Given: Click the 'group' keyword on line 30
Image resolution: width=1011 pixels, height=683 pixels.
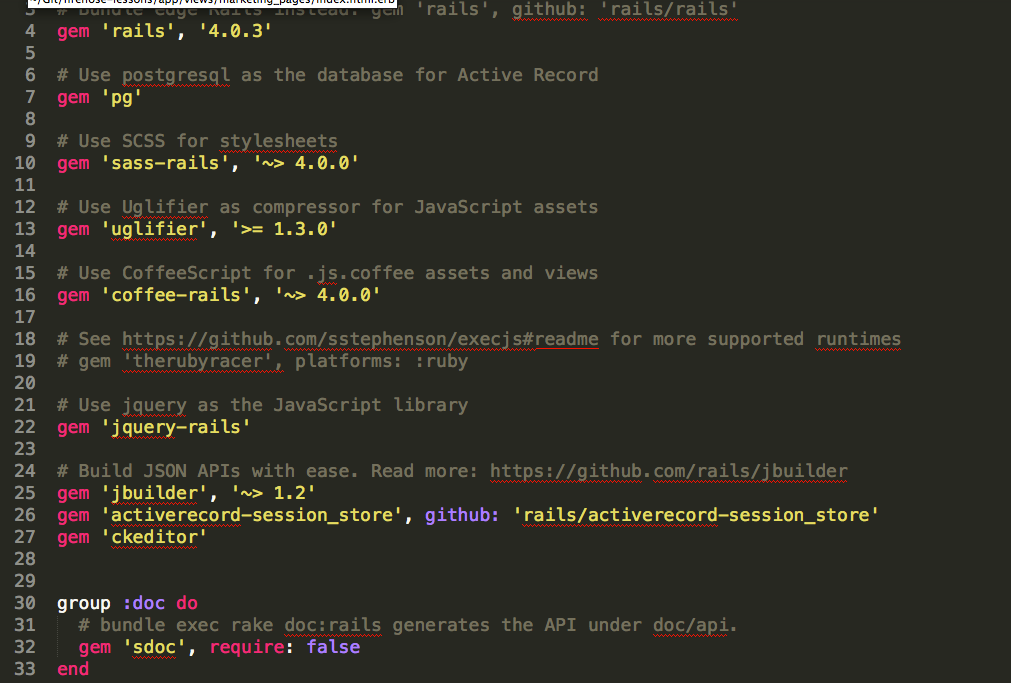Looking at the screenshot, I should (x=84, y=604).
